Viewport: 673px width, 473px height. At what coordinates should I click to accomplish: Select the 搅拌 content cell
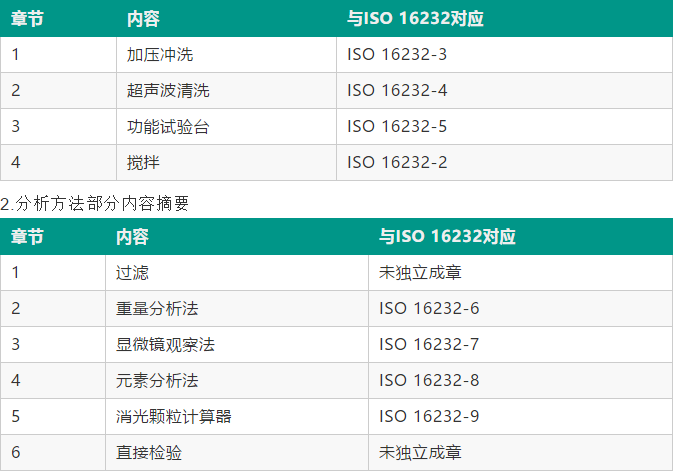point(226,163)
